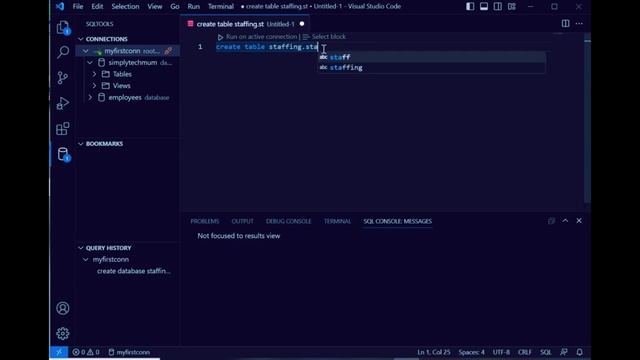Open the Manage gear icon
Screen dimensions: 640x360
[x=63, y=333]
